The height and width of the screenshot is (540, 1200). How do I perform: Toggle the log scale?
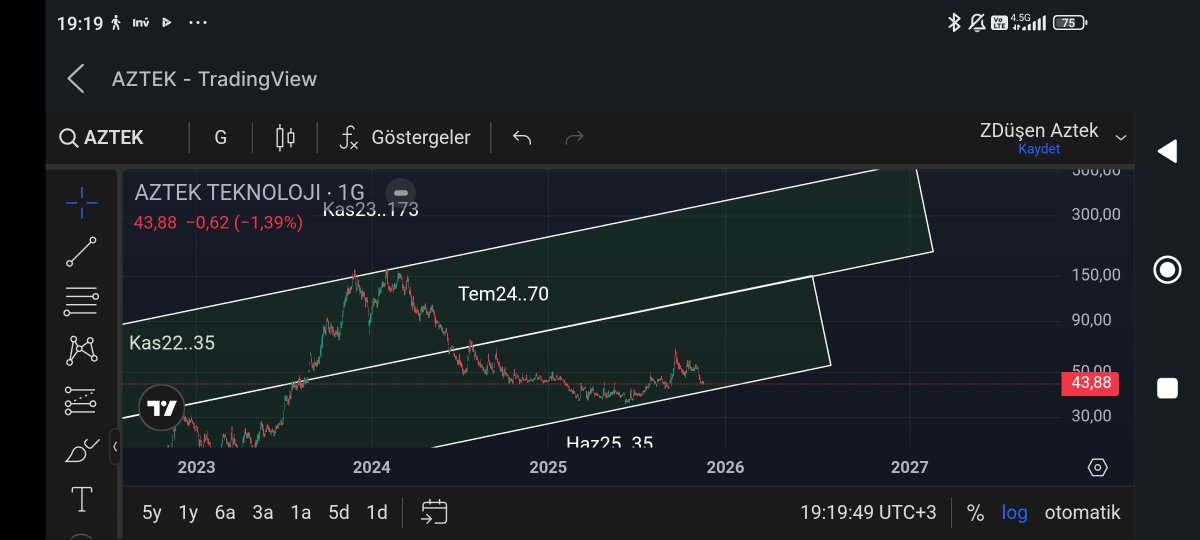1015,513
